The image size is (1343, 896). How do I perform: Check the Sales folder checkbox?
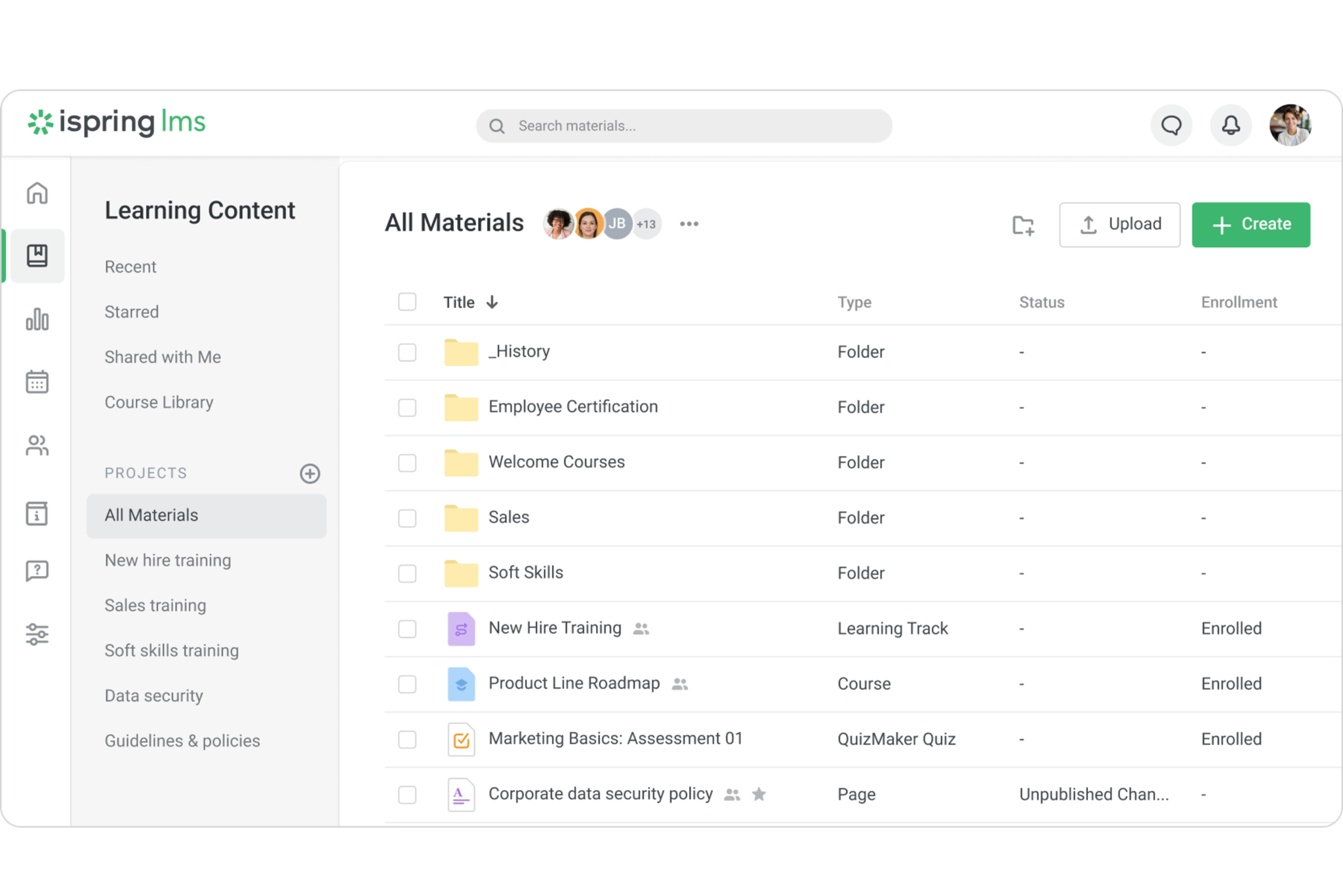coord(407,518)
